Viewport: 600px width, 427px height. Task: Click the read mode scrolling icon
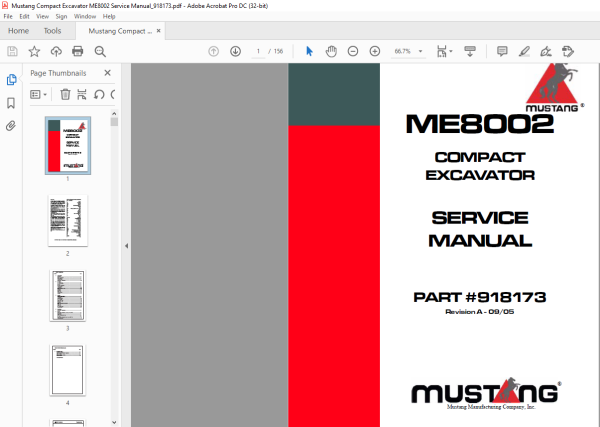pyautogui.click(x=470, y=51)
